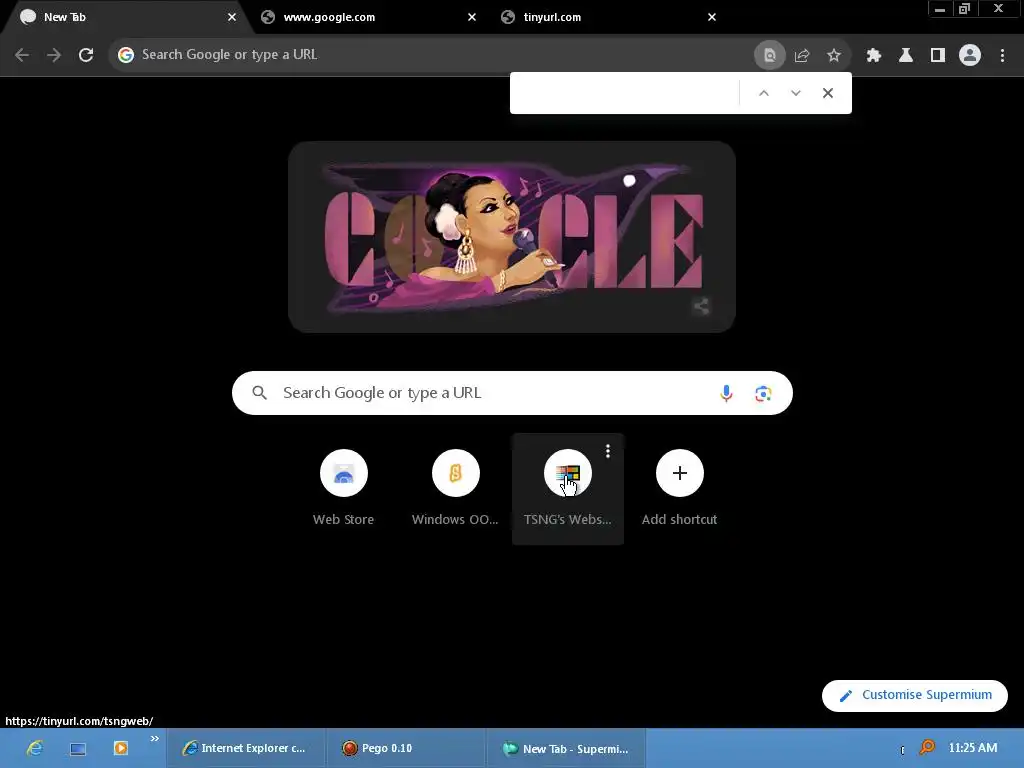Toggle the side panel icon
The width and height of the screenshot is (1024, 768).
tap(938, 56)
